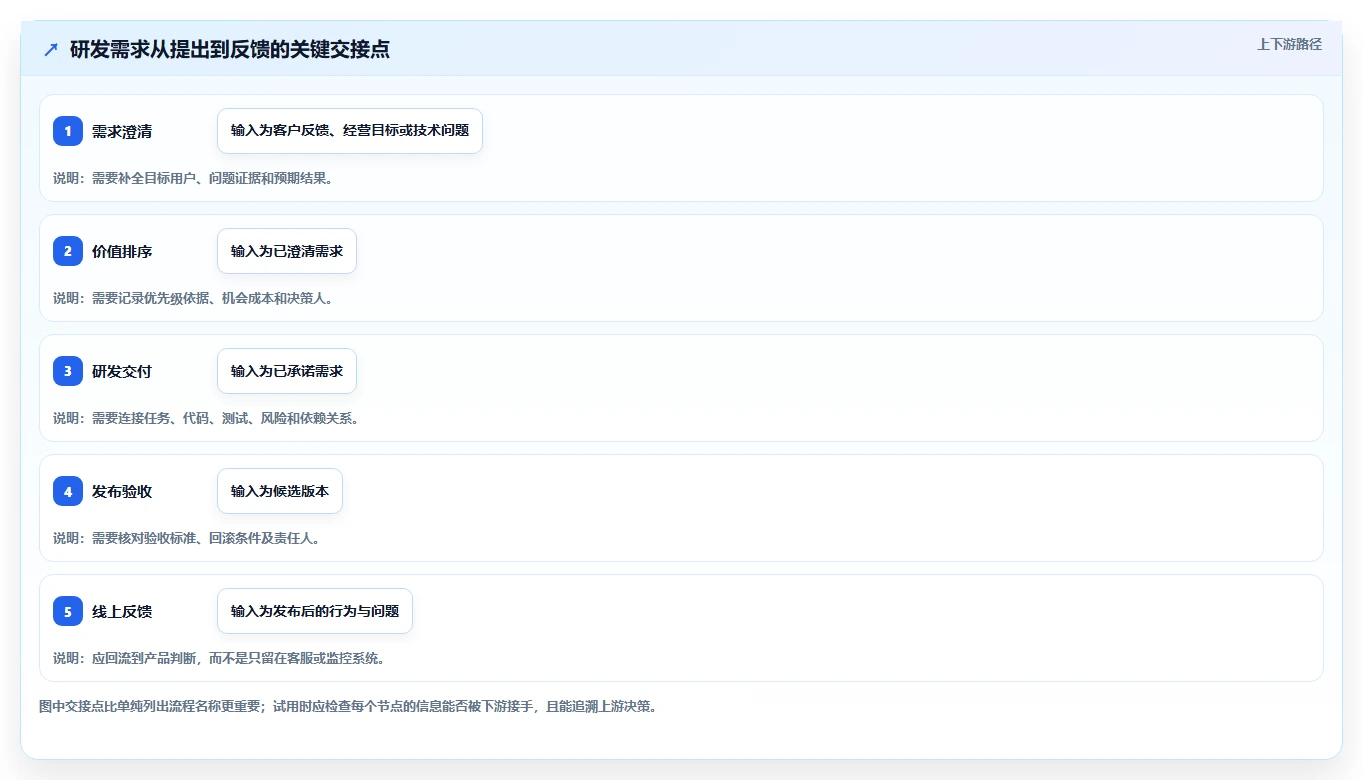The image size is (1363, 780).
Task: Click the heading 研发需求从提出到反馈的关键交接点
Action: pyautogui.click(x=230, y=49)
